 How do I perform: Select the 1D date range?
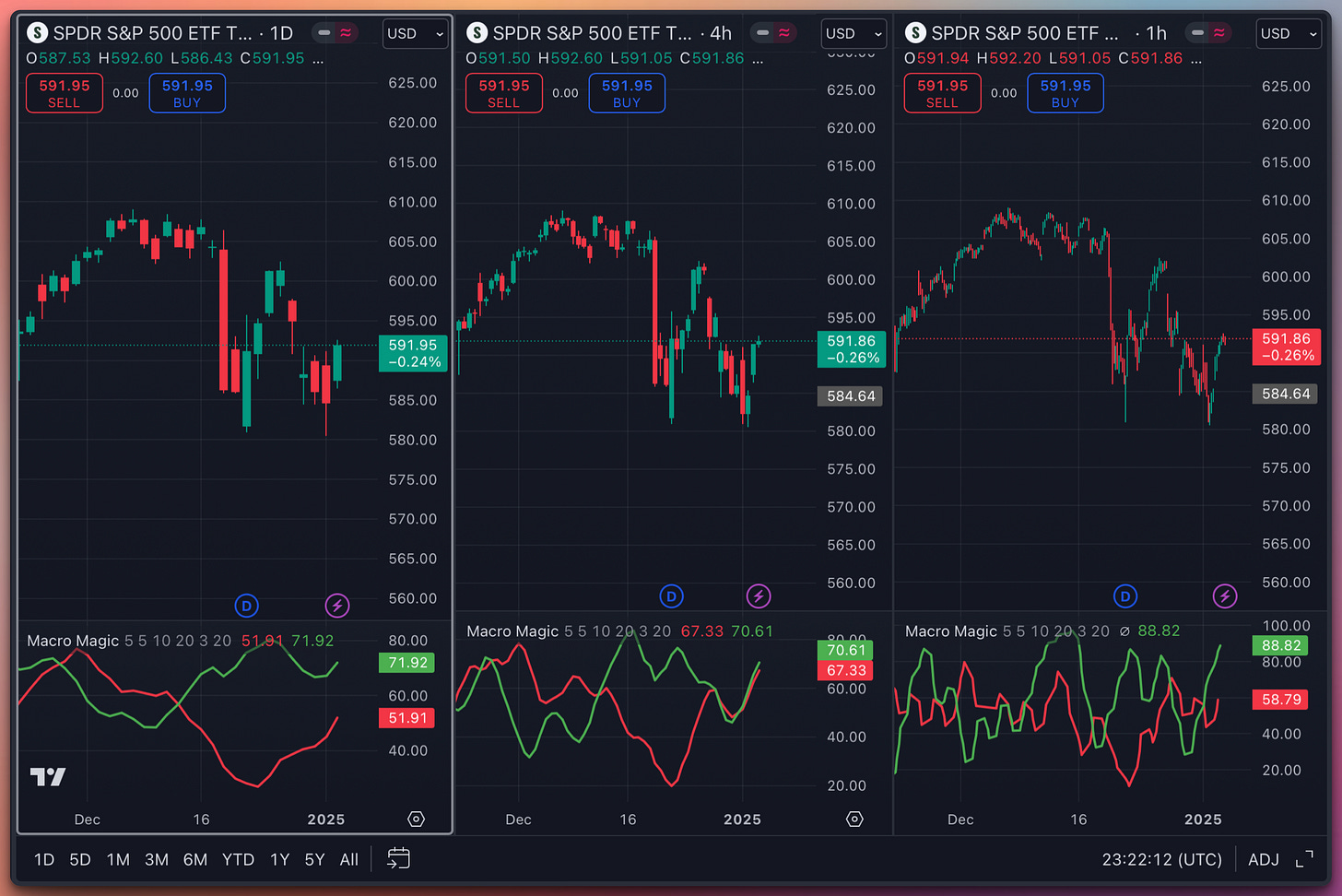click(x=44, y=859)
